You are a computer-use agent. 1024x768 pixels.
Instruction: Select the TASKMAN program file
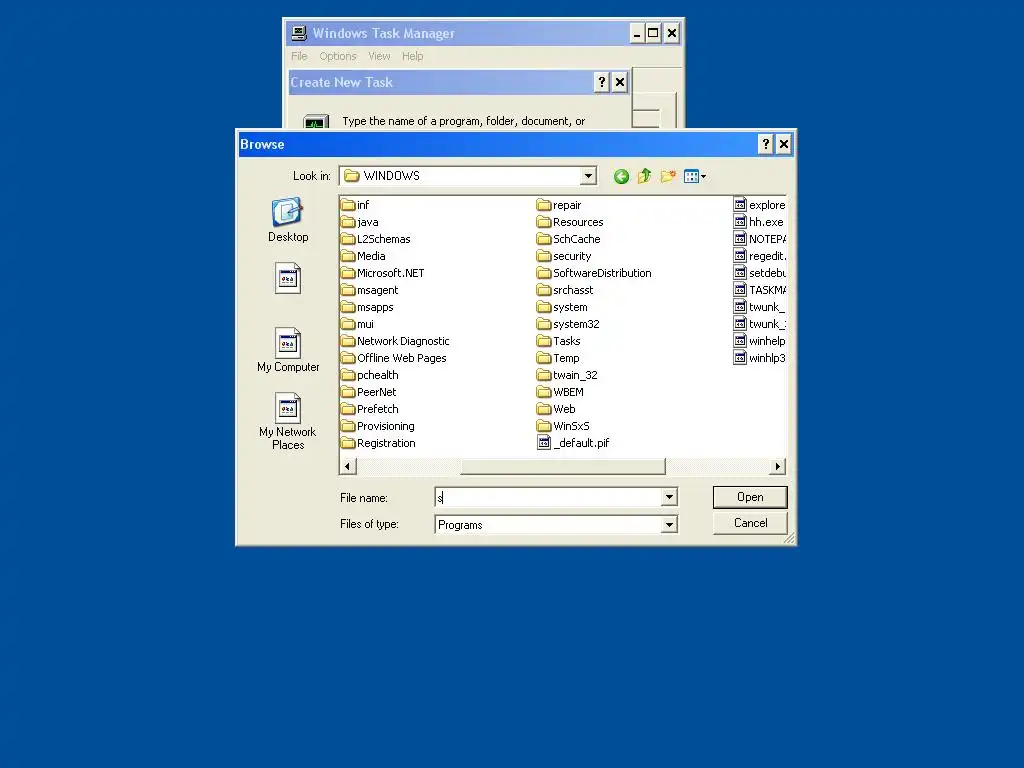point(760,290)
